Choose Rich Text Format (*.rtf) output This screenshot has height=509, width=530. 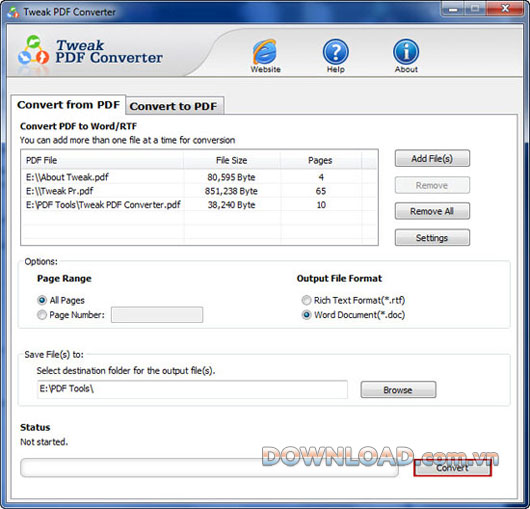(x=306, y=300)
